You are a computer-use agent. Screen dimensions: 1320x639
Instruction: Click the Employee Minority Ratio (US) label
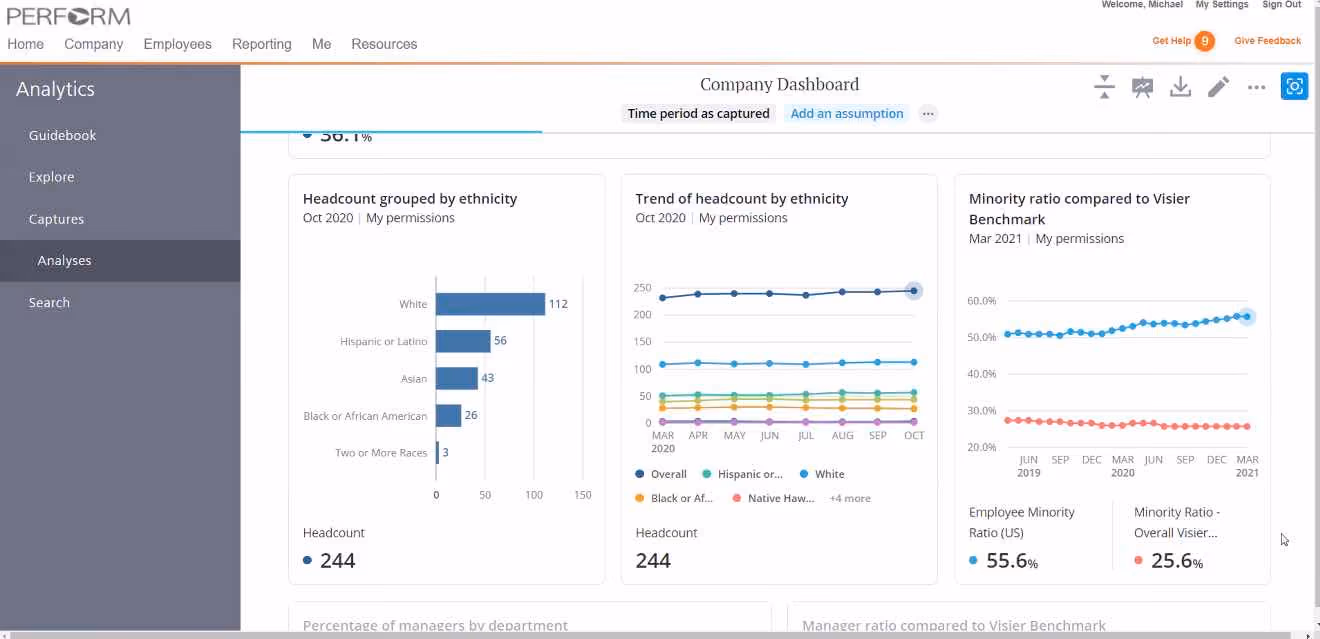pos(1022,522)
